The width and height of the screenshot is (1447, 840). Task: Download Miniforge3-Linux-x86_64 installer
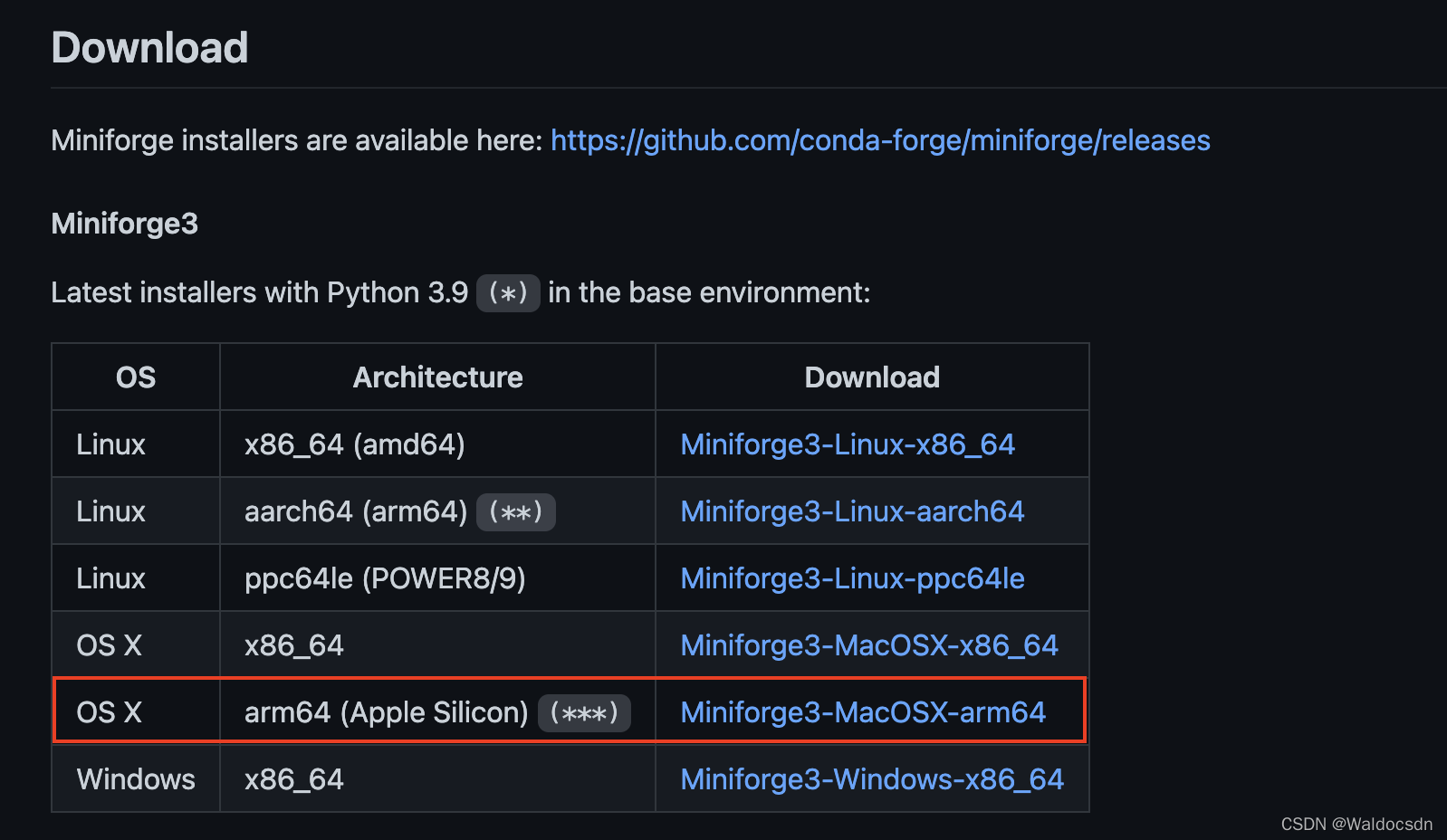(848, 444)
